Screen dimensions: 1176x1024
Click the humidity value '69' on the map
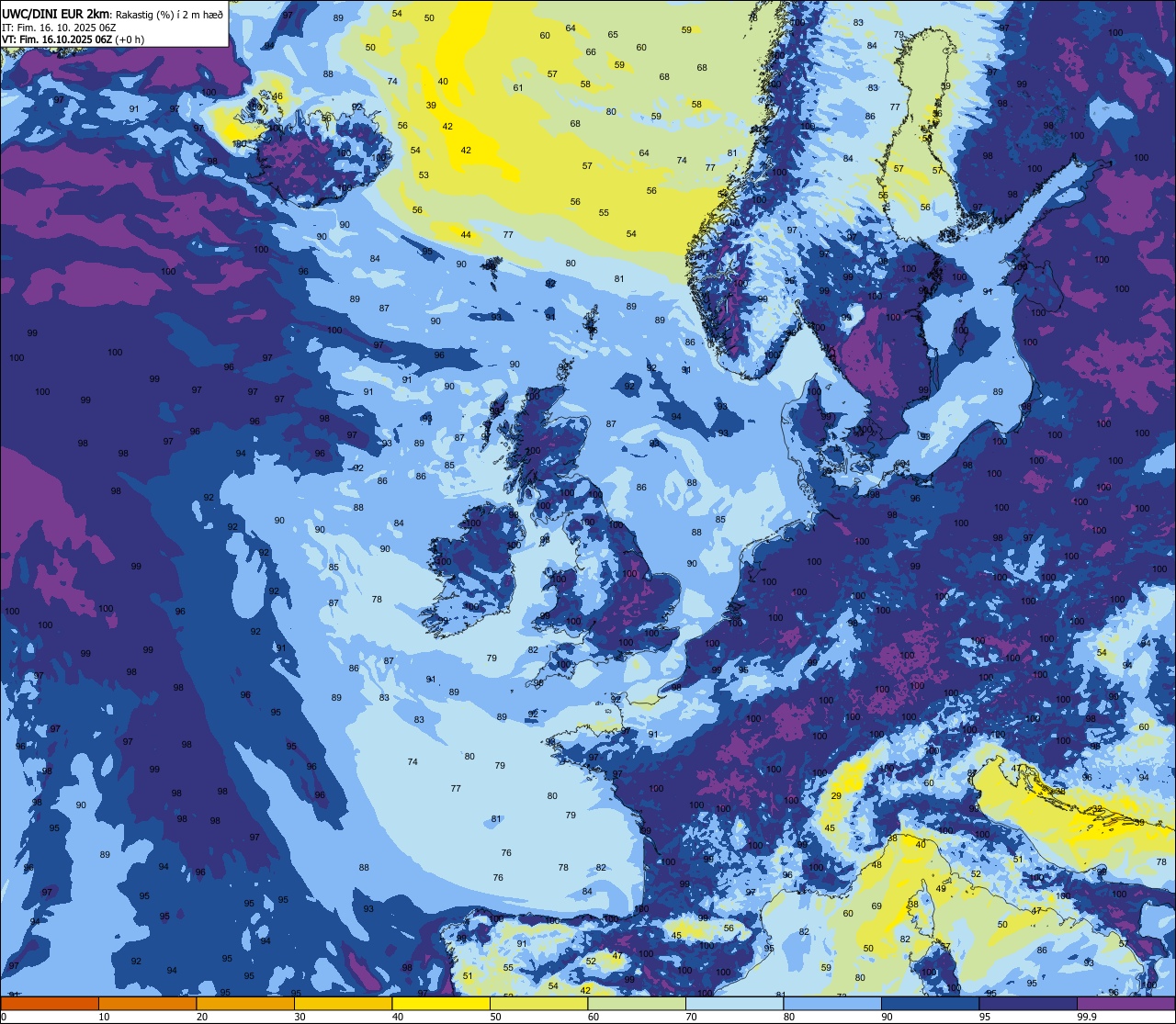pyautogui.click(x=876, y=906)
